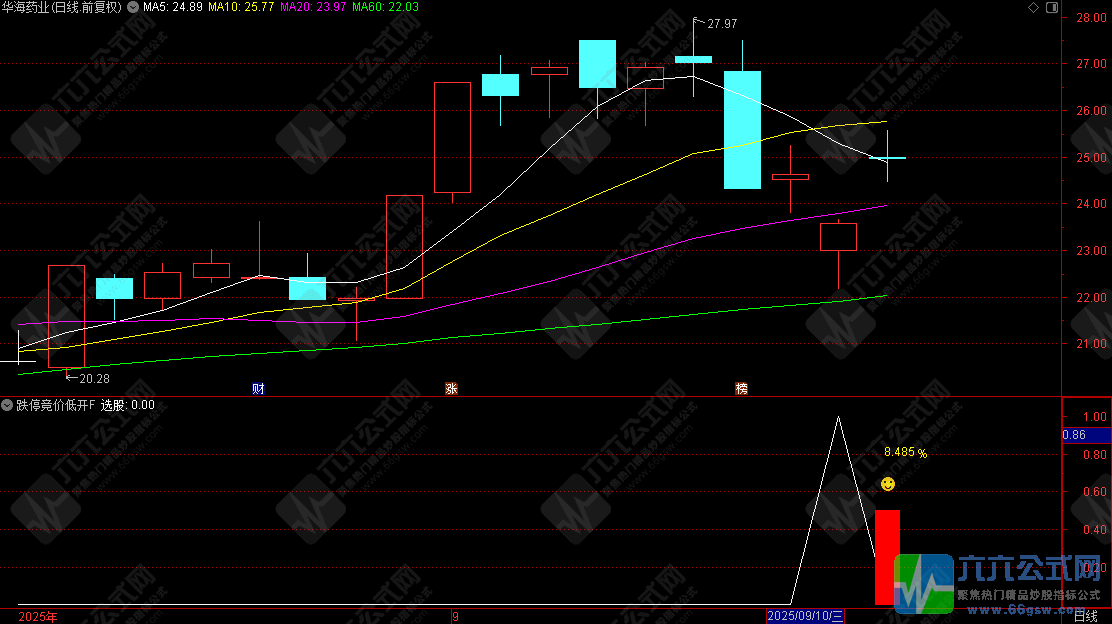The width and height of the screenshot is (1112, 624).
Task: Click the 日线 period label at bottom right
Action: point(1085,616)
